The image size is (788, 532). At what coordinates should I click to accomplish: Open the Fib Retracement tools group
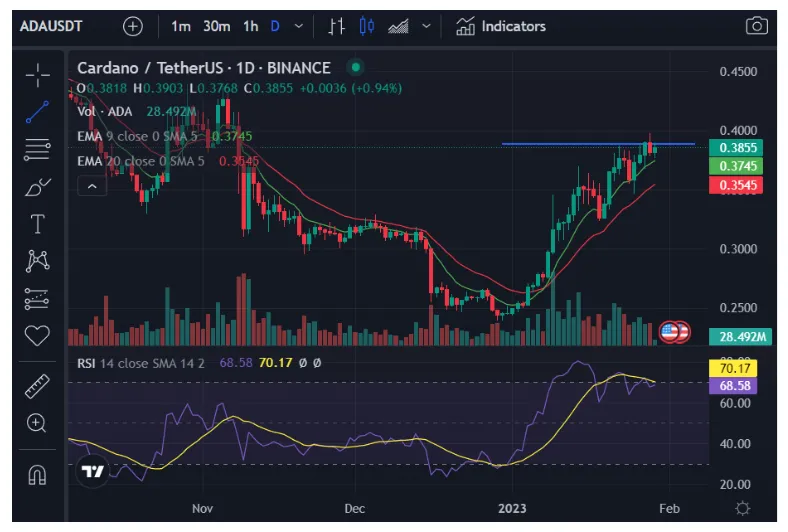pyautogui.click(x=38, y=149)
